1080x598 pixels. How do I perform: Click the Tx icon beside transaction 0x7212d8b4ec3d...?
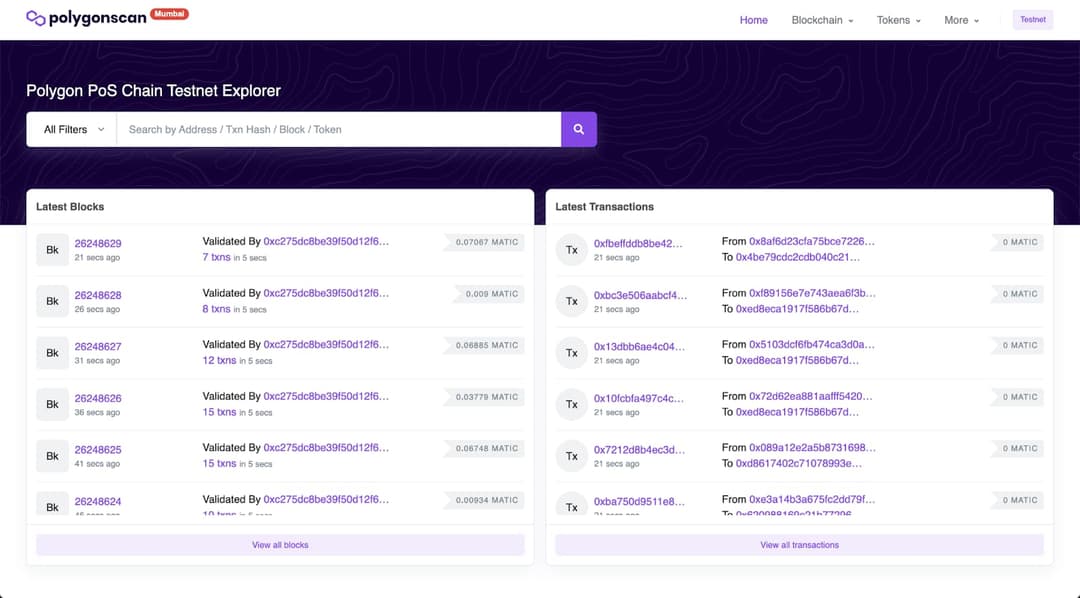pos(571,455)
